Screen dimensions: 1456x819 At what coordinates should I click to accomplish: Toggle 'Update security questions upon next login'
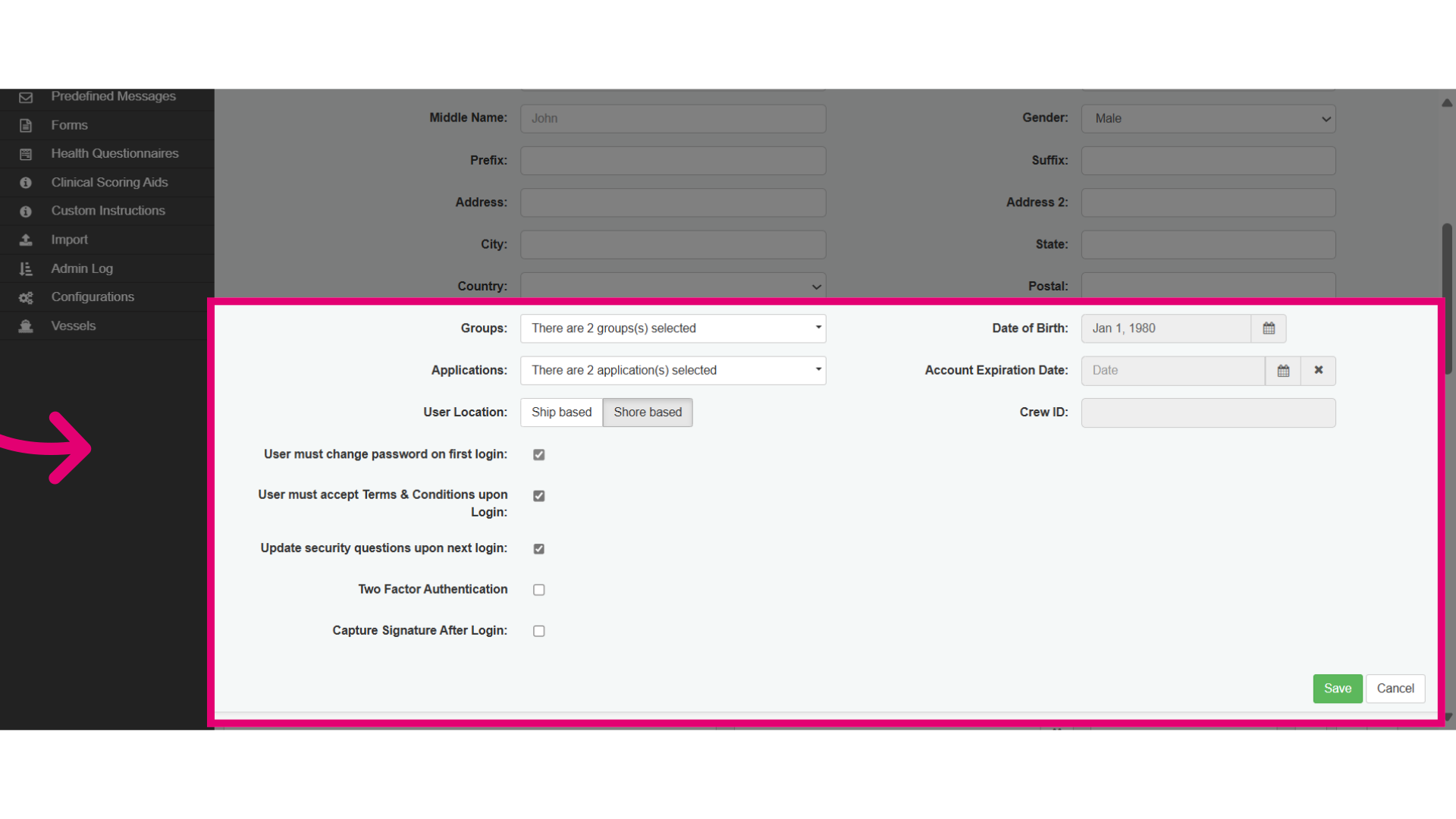tap(539, 549)
